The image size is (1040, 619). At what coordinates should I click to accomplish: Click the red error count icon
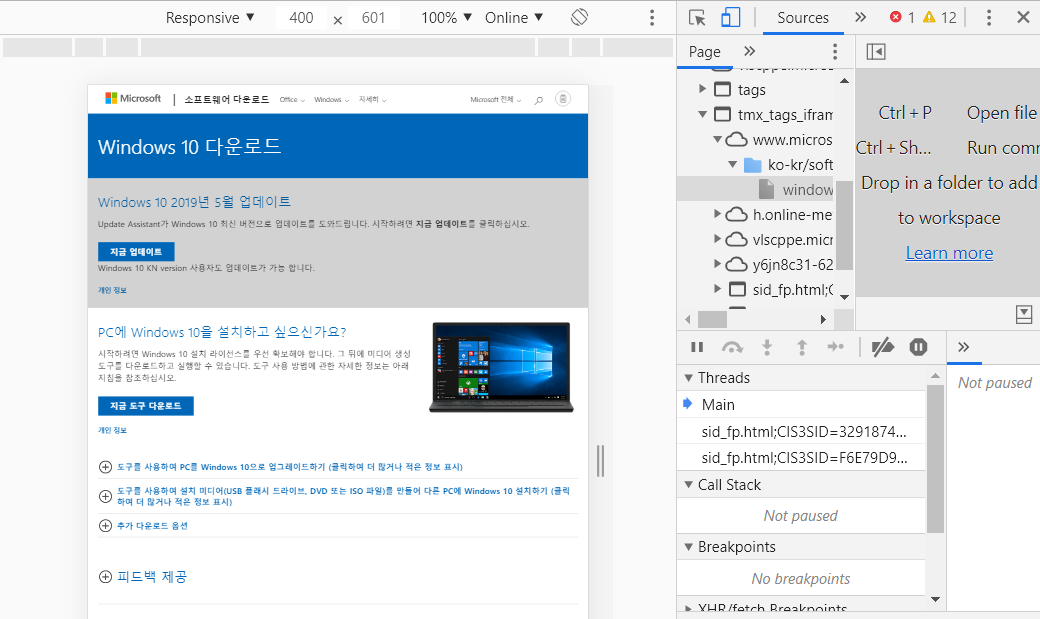895,17
